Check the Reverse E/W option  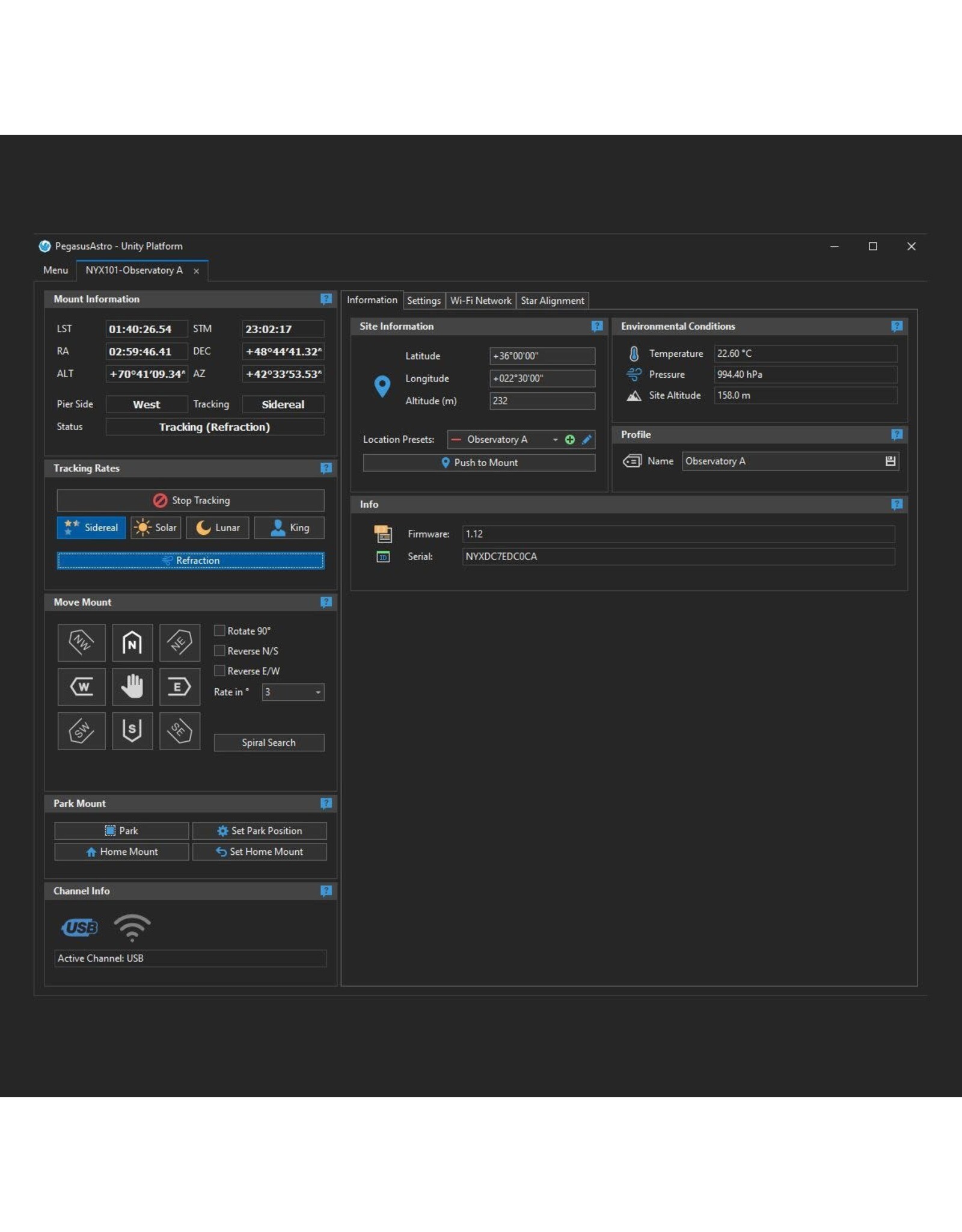point(220,671)
